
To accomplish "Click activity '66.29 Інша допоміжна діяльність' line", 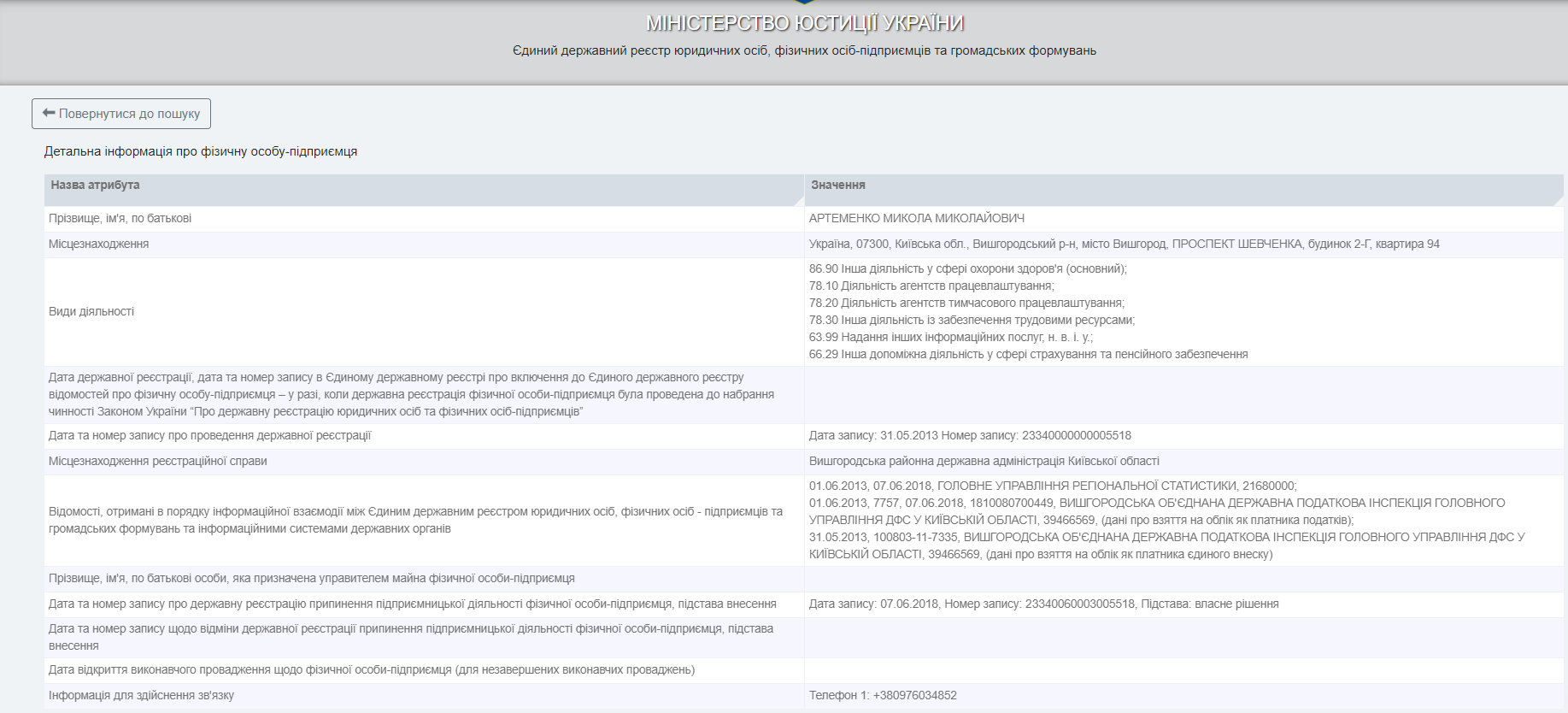I will pos(1028,355).
